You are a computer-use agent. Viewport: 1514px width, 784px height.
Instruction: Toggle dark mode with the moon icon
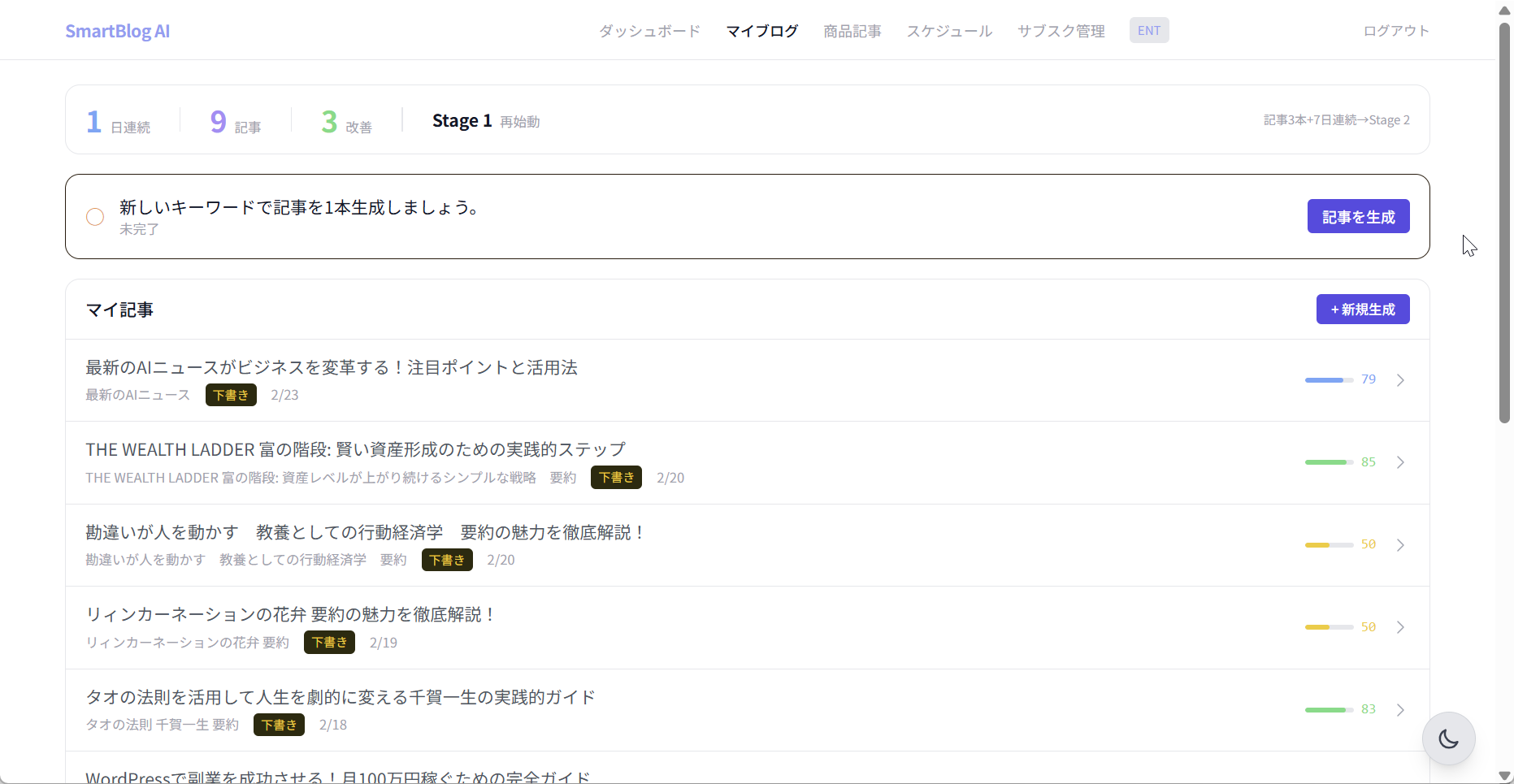[x=1448, y=739]
